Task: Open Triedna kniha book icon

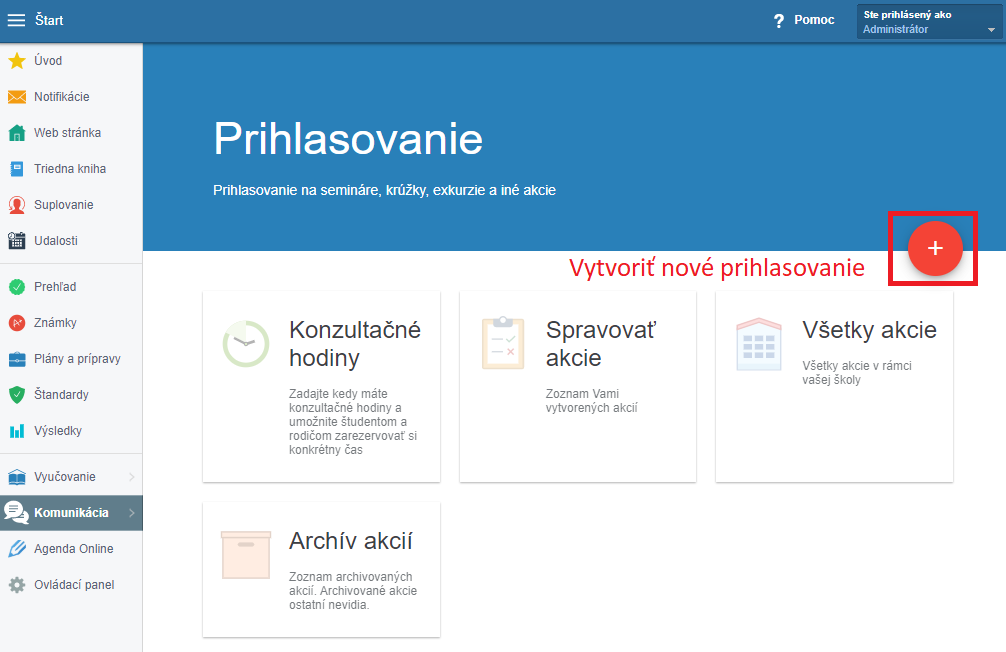Action: tap(17, 169)
